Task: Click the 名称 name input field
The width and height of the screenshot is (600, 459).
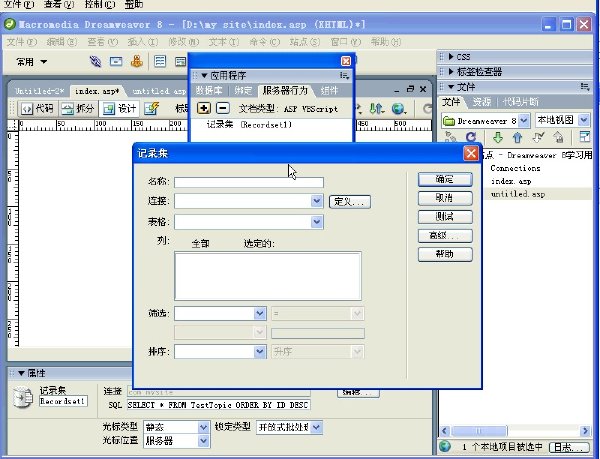Action: point(249,182)
